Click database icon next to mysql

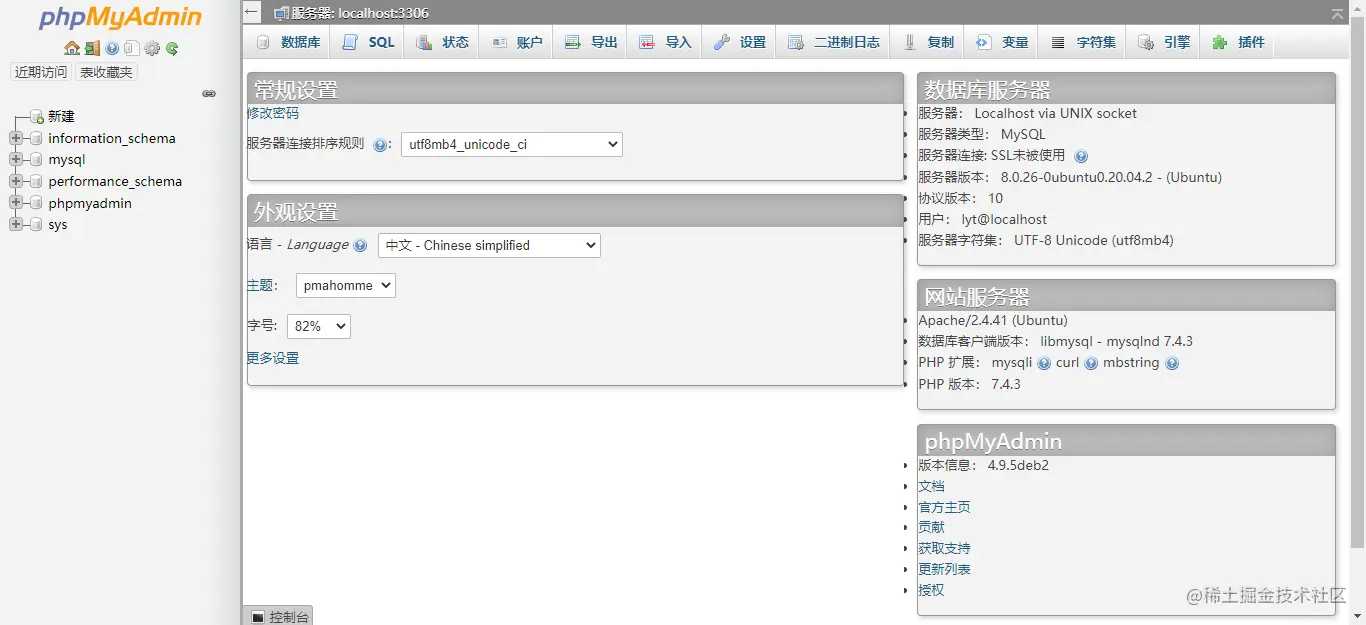[36, 160]
